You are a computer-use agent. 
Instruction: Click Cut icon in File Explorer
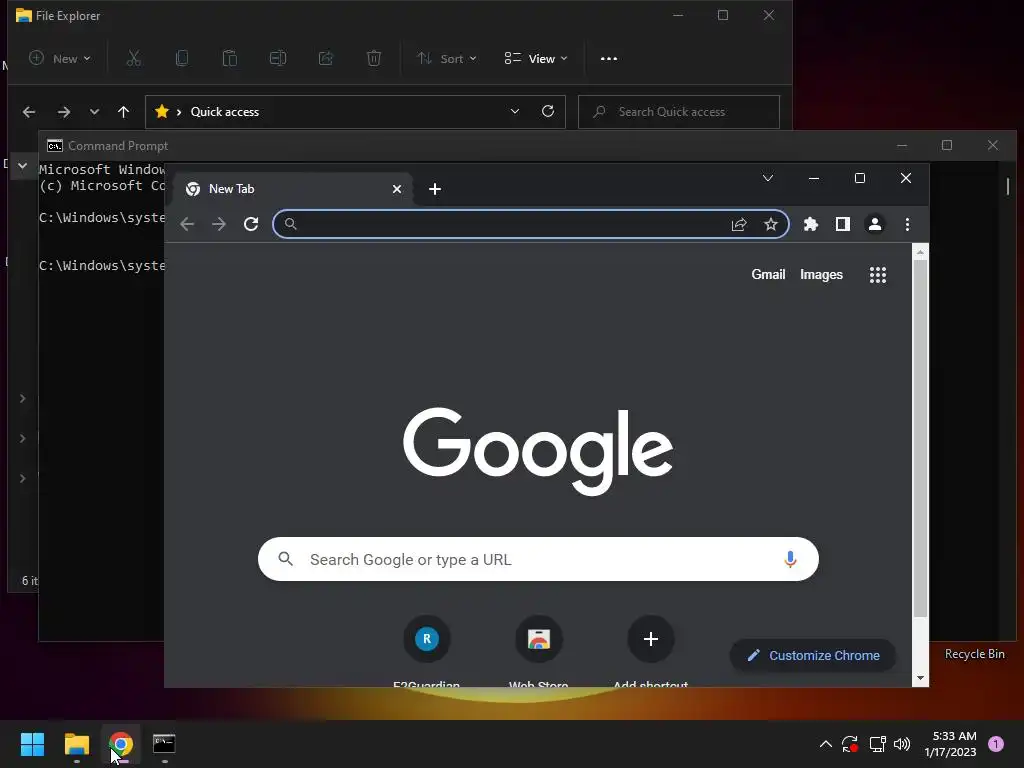134,59
